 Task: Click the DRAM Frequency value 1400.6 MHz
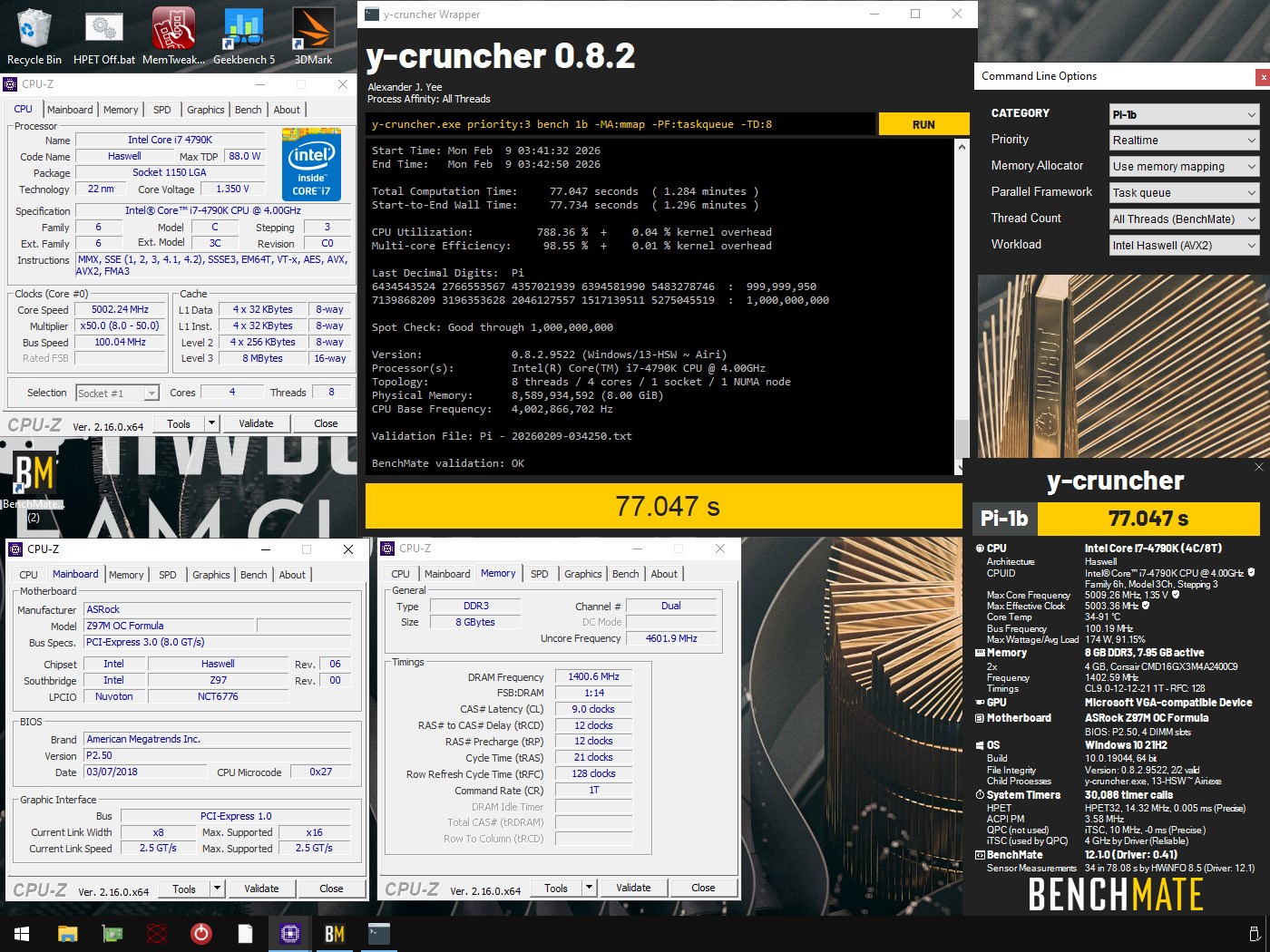click(593, 676)
